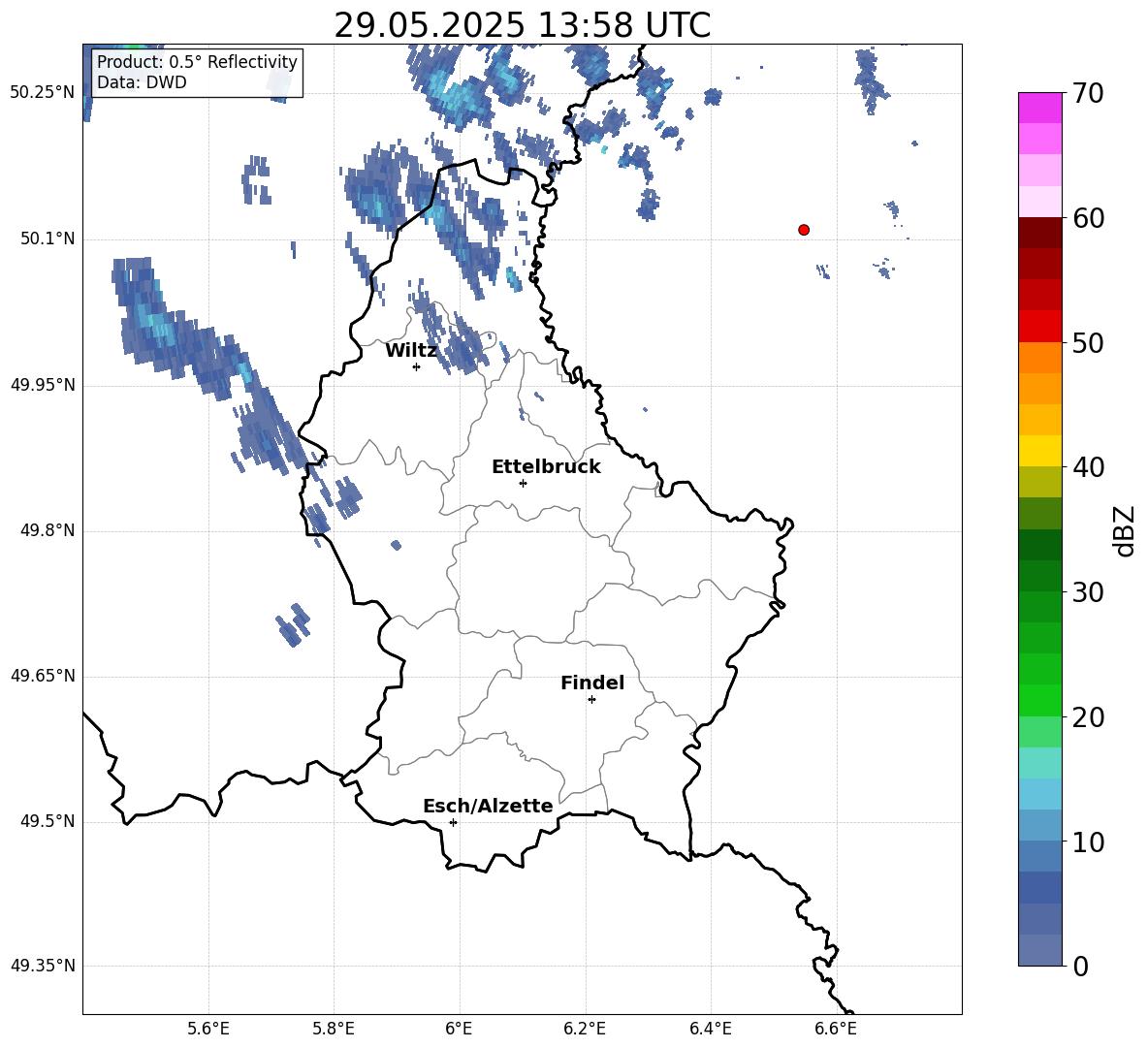Click the Esch/Alzette city label
1148x1048 pixels.
(488, 806)
